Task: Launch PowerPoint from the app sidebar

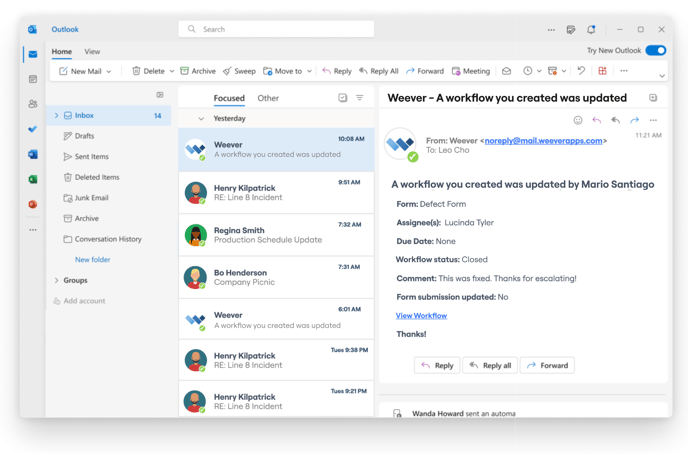Action: [33, 204]
